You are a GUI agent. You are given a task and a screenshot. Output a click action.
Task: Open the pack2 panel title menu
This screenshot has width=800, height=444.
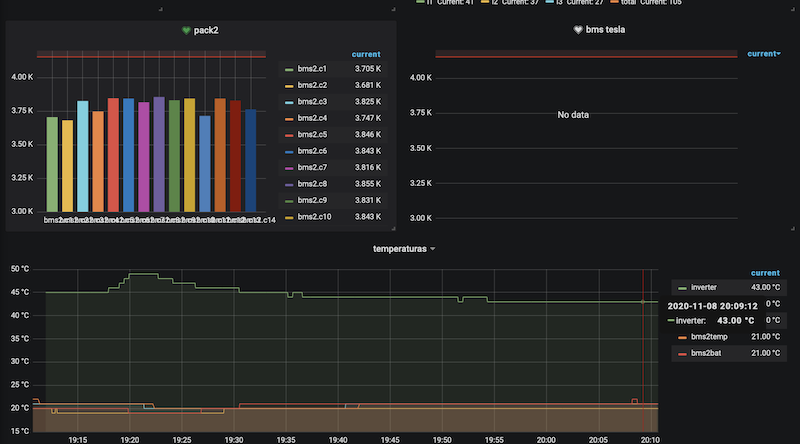(x=206, y=31)
